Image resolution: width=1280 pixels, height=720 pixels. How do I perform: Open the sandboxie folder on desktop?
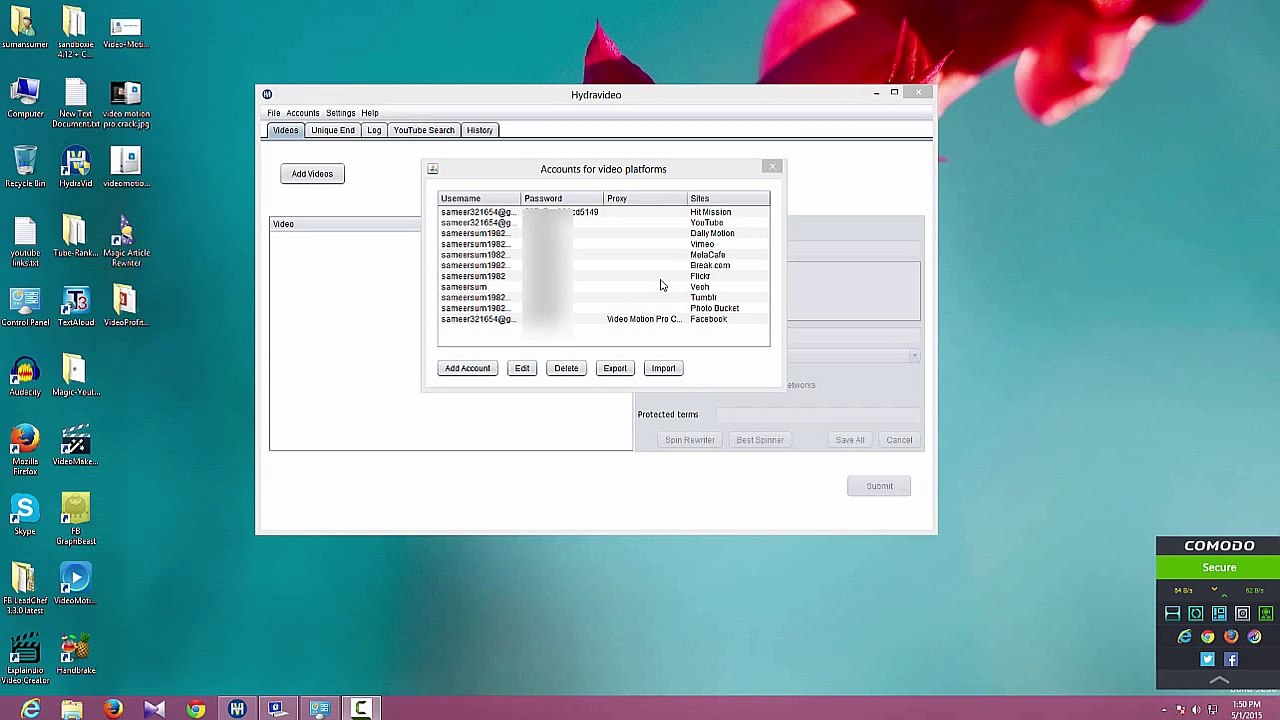click(x=75, y=33)
